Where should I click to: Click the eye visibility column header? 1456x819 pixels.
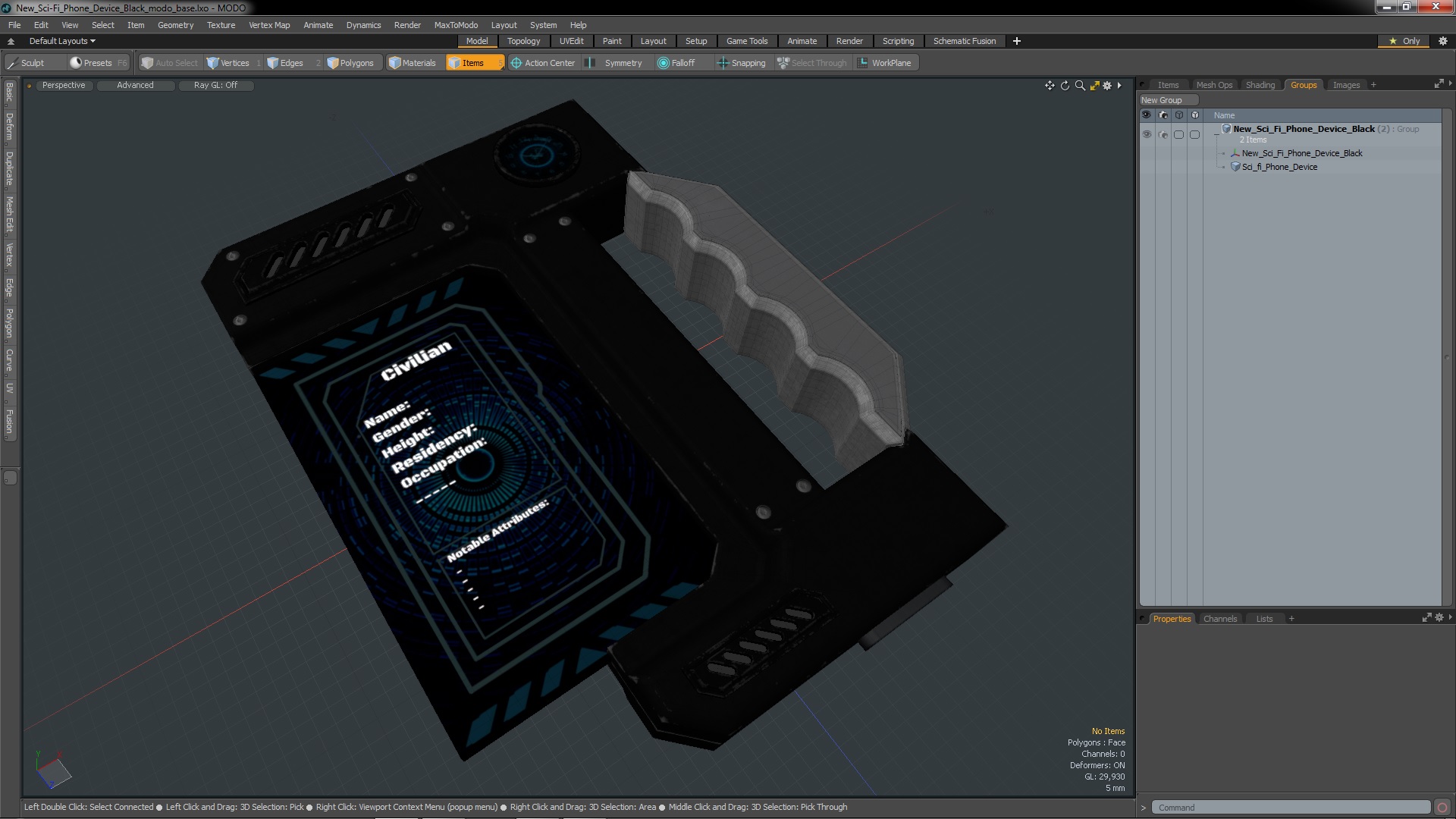(1147, 115)
